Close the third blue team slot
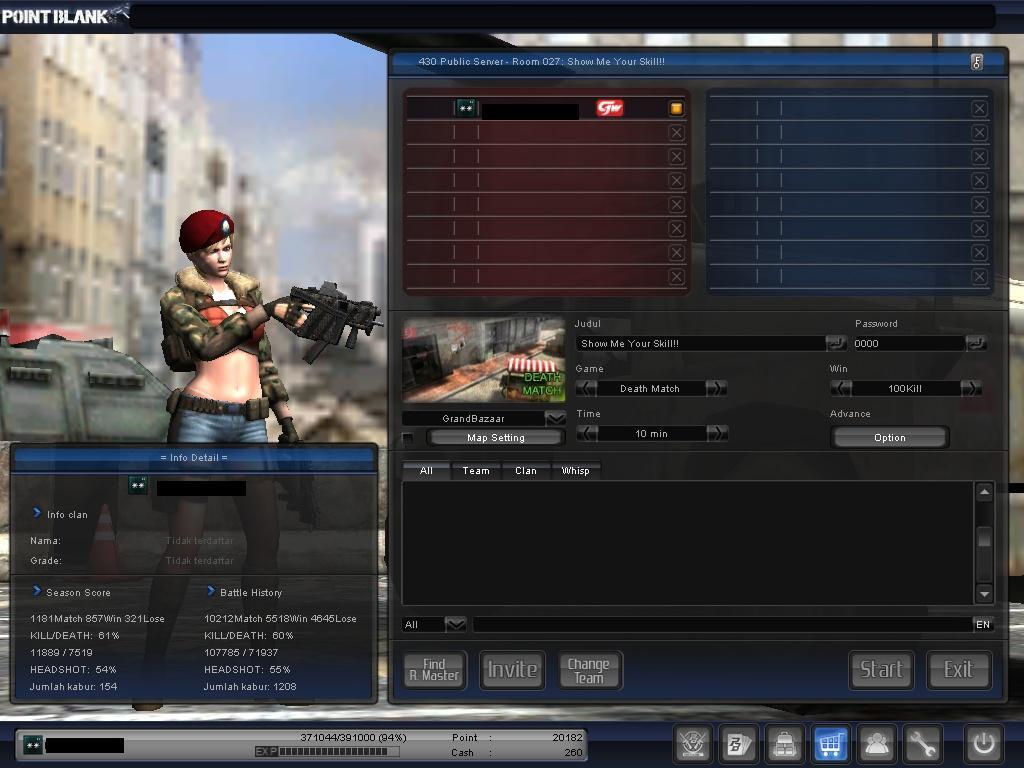 979,157
